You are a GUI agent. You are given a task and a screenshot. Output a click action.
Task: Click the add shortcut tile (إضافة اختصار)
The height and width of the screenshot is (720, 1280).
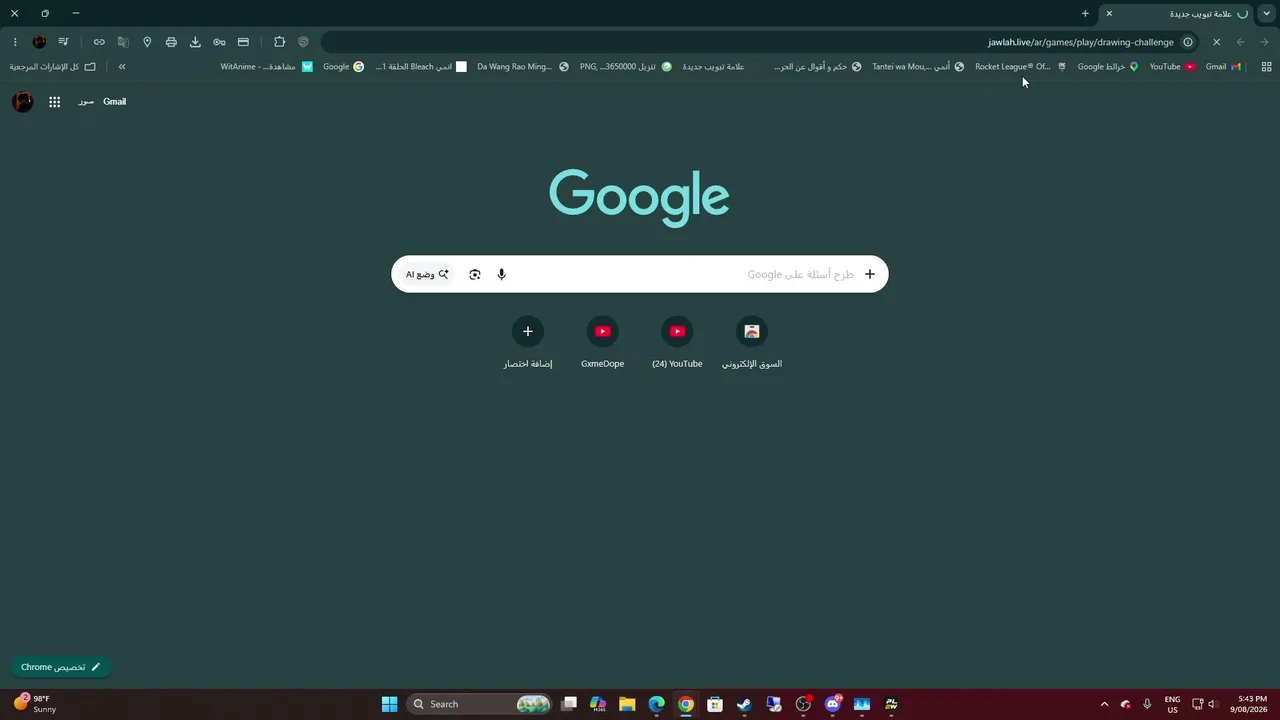pos(528,342)
